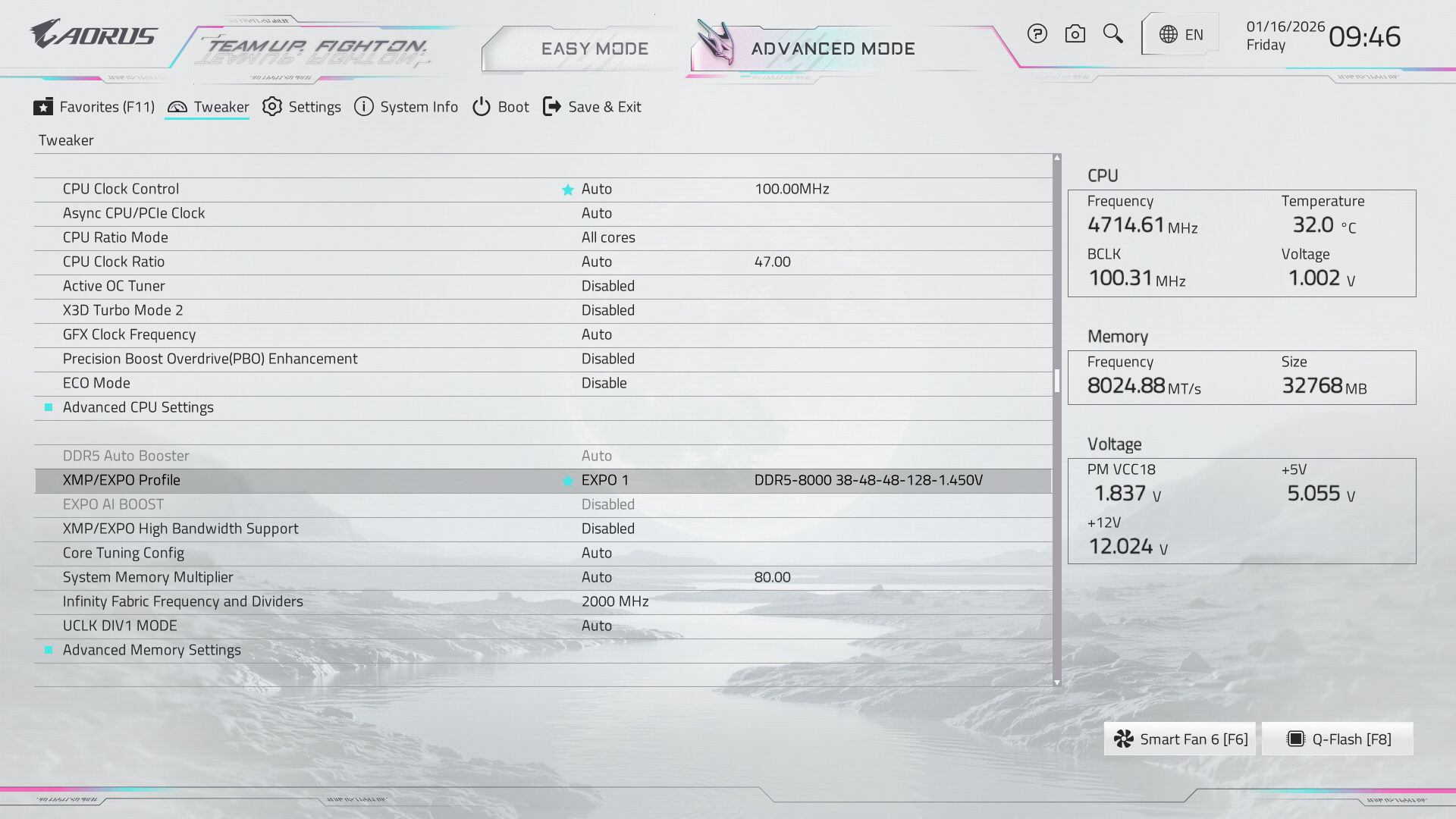Expand Advanced Memory Settings submenu
The width and height of the screenshot is (1456, 819).
[x=152, y=650]
